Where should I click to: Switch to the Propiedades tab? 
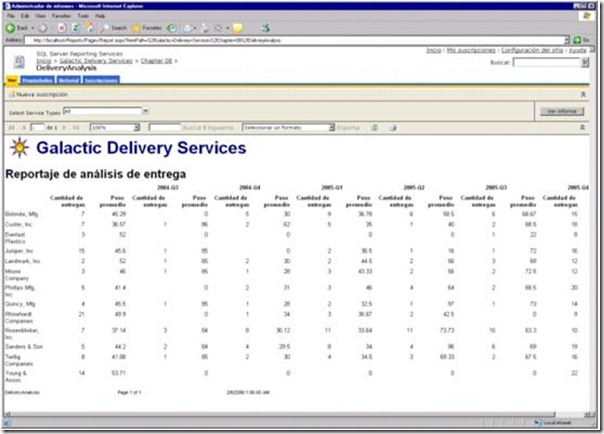(37, 80)
